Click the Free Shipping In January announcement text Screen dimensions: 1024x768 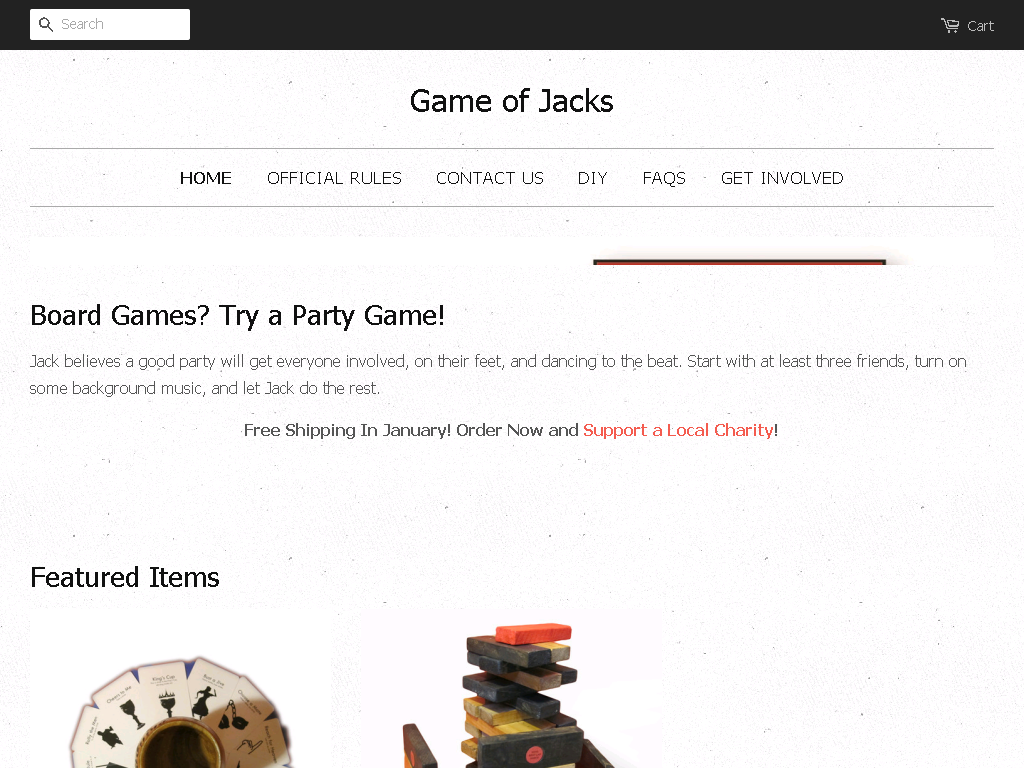point(411,430)
